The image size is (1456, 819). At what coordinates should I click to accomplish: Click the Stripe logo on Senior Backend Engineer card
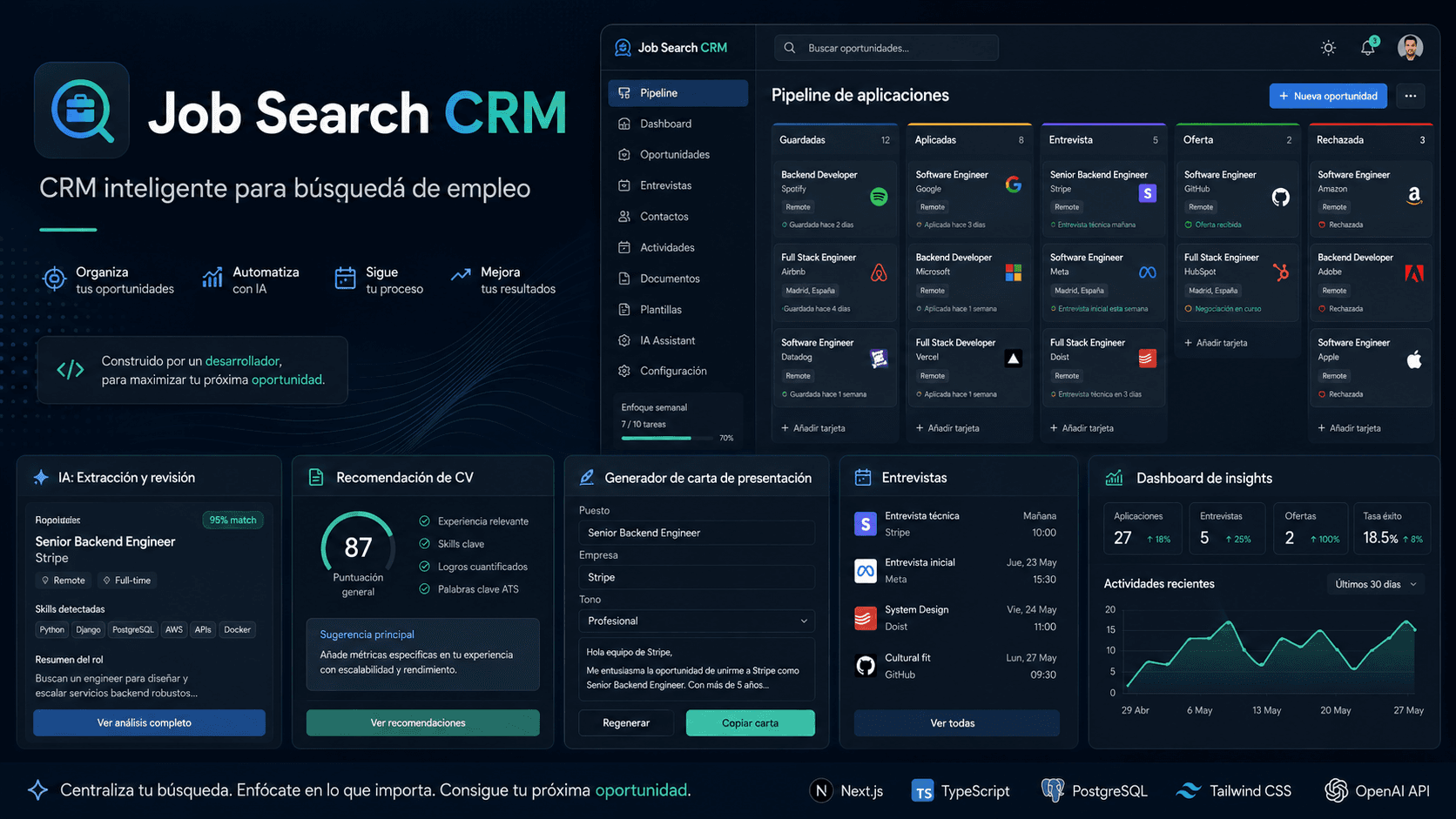1147,193
